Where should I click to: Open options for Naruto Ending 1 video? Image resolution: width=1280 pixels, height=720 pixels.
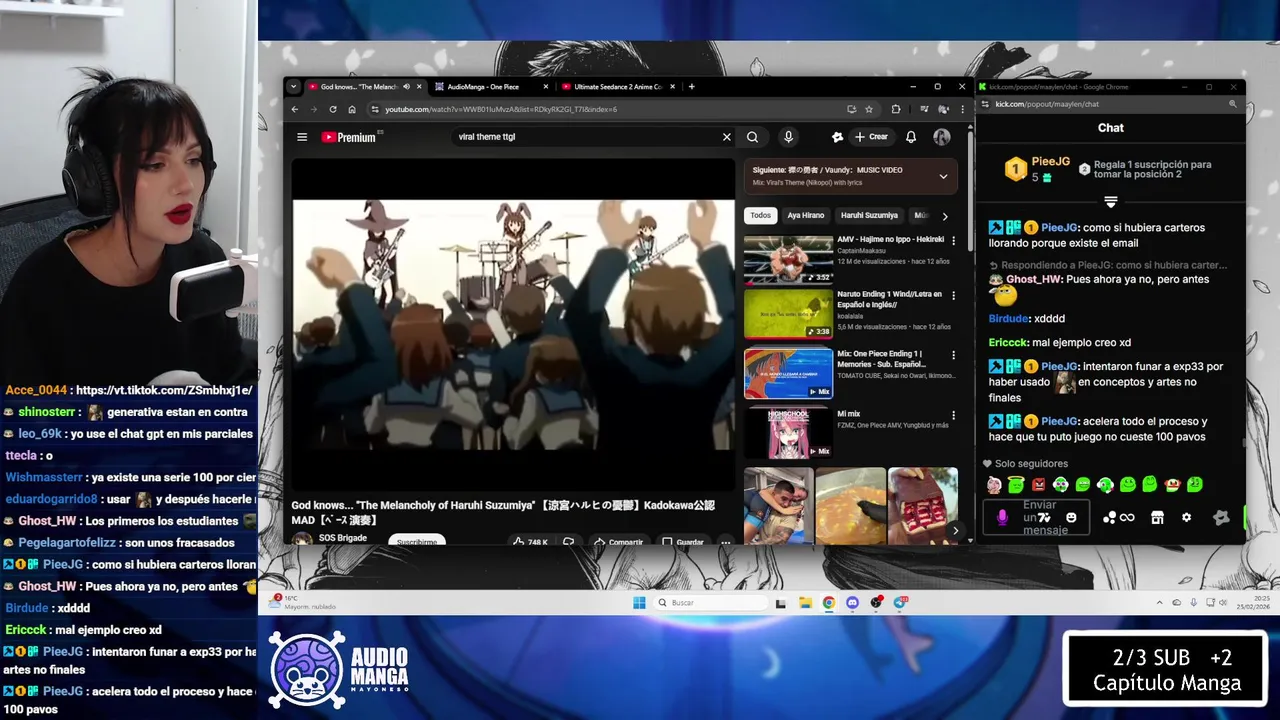pyautogui.click(x=953, y=296)
